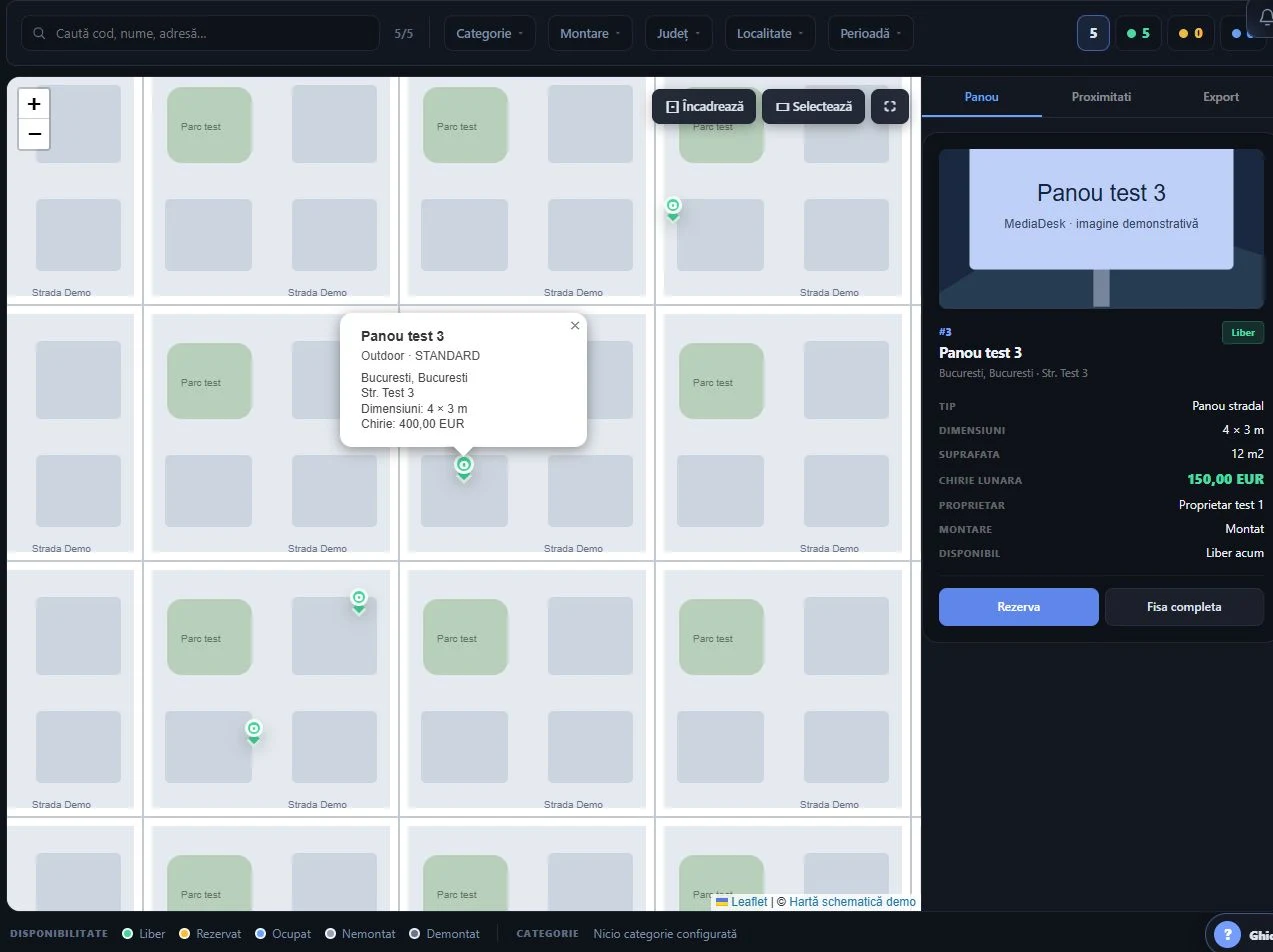
Task: Focus the search field for code, name, address
Action: (x=200, y=33)
